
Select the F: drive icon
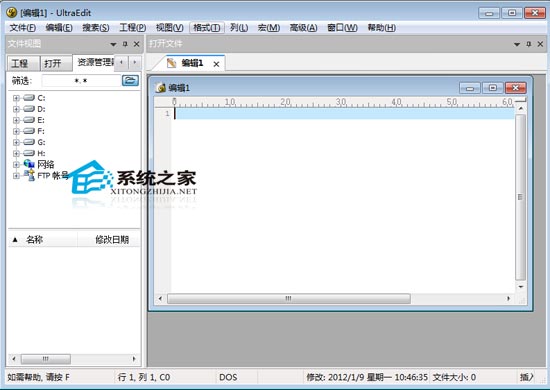(29, 131)
